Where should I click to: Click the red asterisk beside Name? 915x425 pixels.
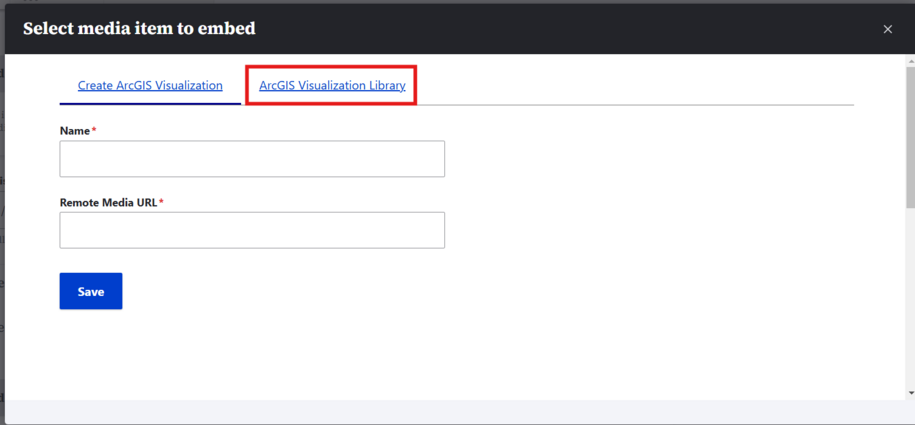94,131
